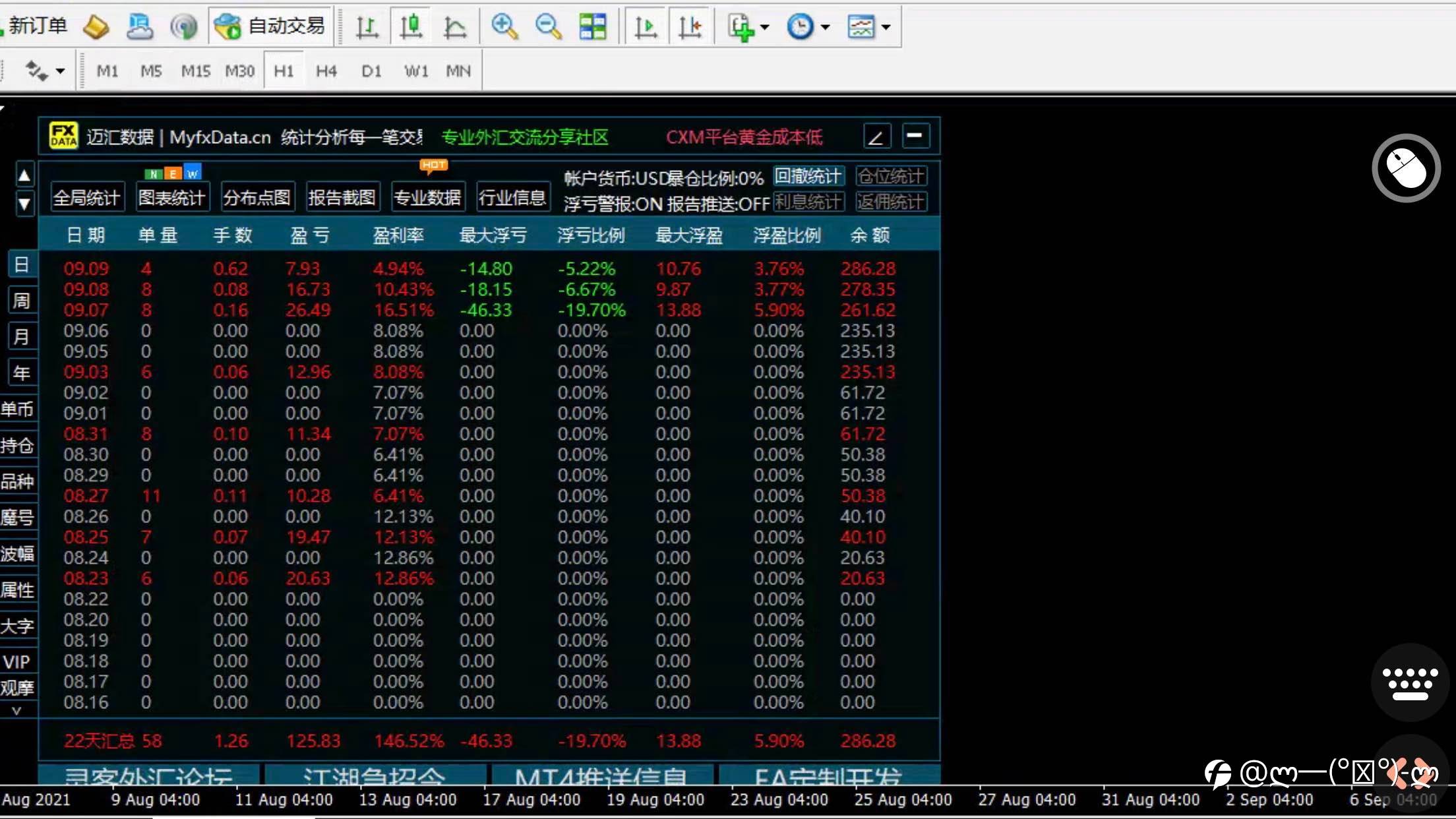Expand the chart templates dropdown arrow
1456x819 pixels.
tap(886, 27)
